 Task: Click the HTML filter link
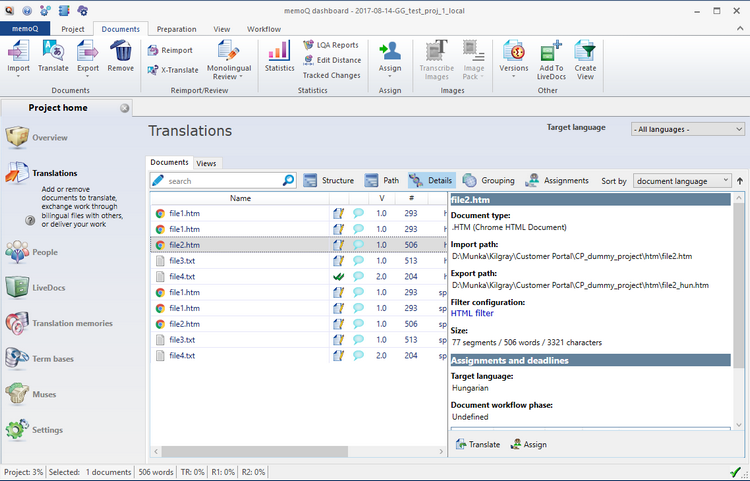click(474, 314)
